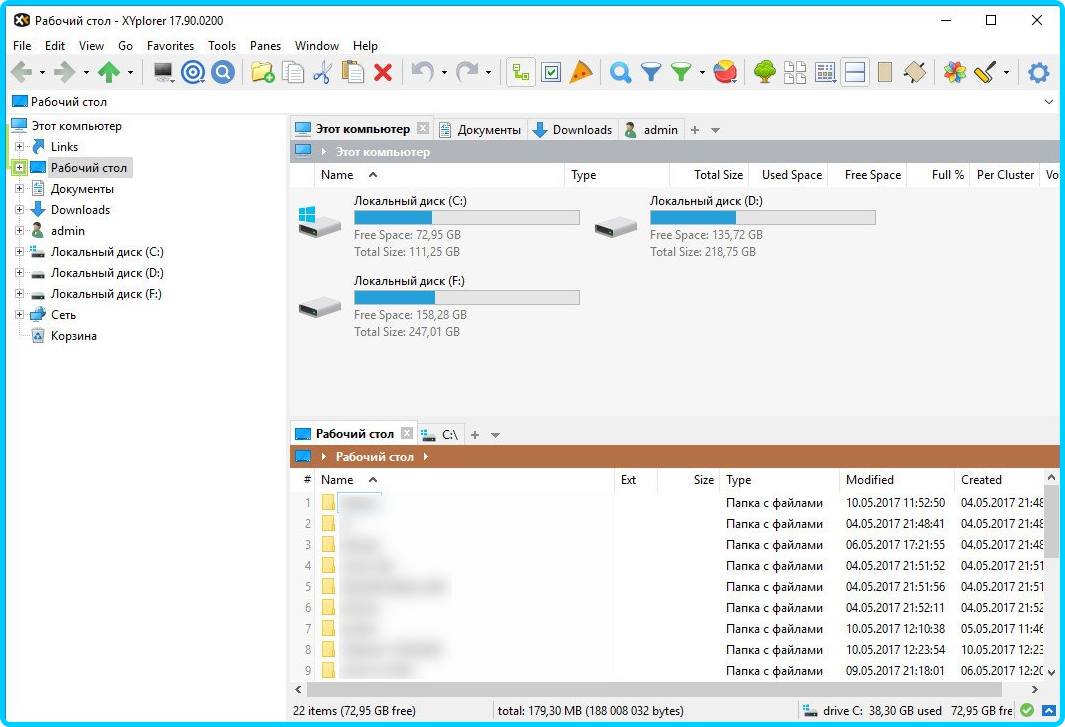Click the Локальный диск (D:) usage bar
This screenshot has width=1065, height=727.
(x=762, y=217)
